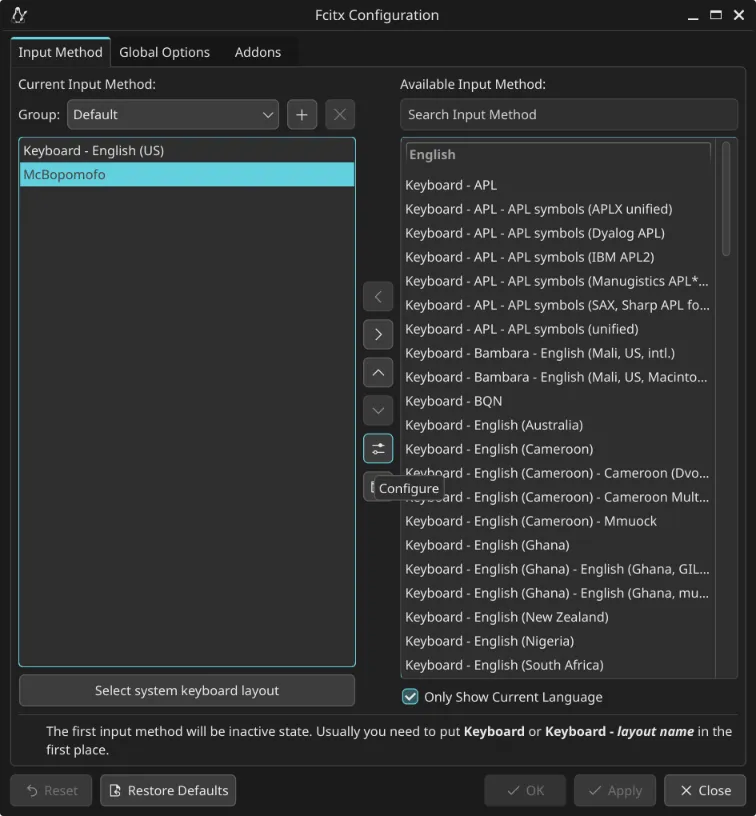Select Keyboard - English (South Africa)
The height and width of the screenshot is (816, 756).
(558, 665)
